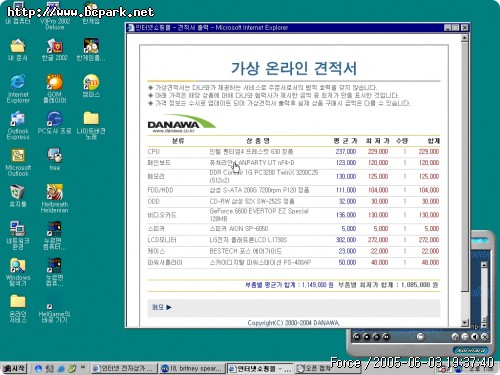Viewport: 500px width, 375px height.
Task: Select the Internet Explorer desktop icon
Action: [x=18, y=88]
